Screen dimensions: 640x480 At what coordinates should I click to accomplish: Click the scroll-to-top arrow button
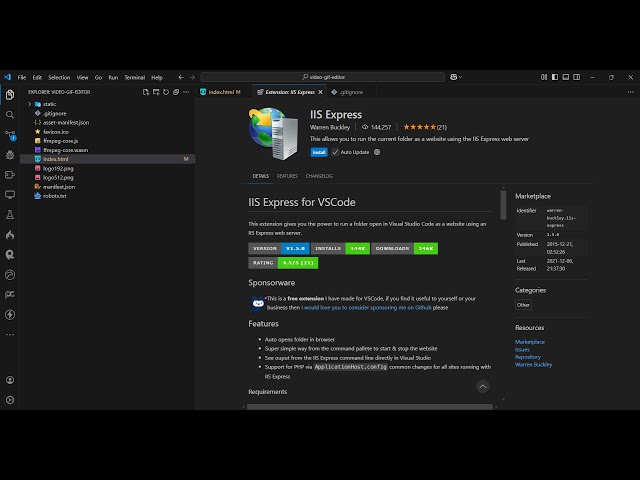click(x=483, y=386)
